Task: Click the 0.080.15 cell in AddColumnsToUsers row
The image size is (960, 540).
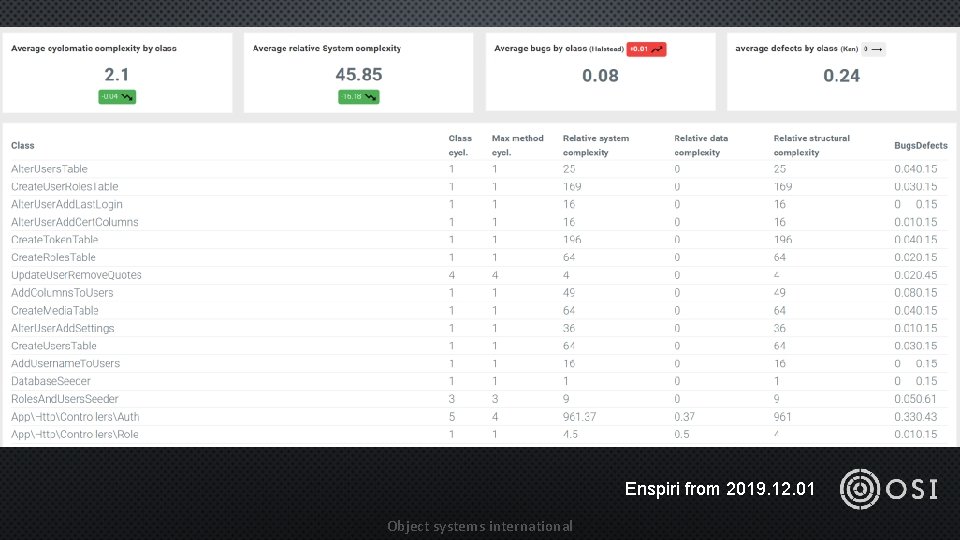Action: [x=915, y=293]
